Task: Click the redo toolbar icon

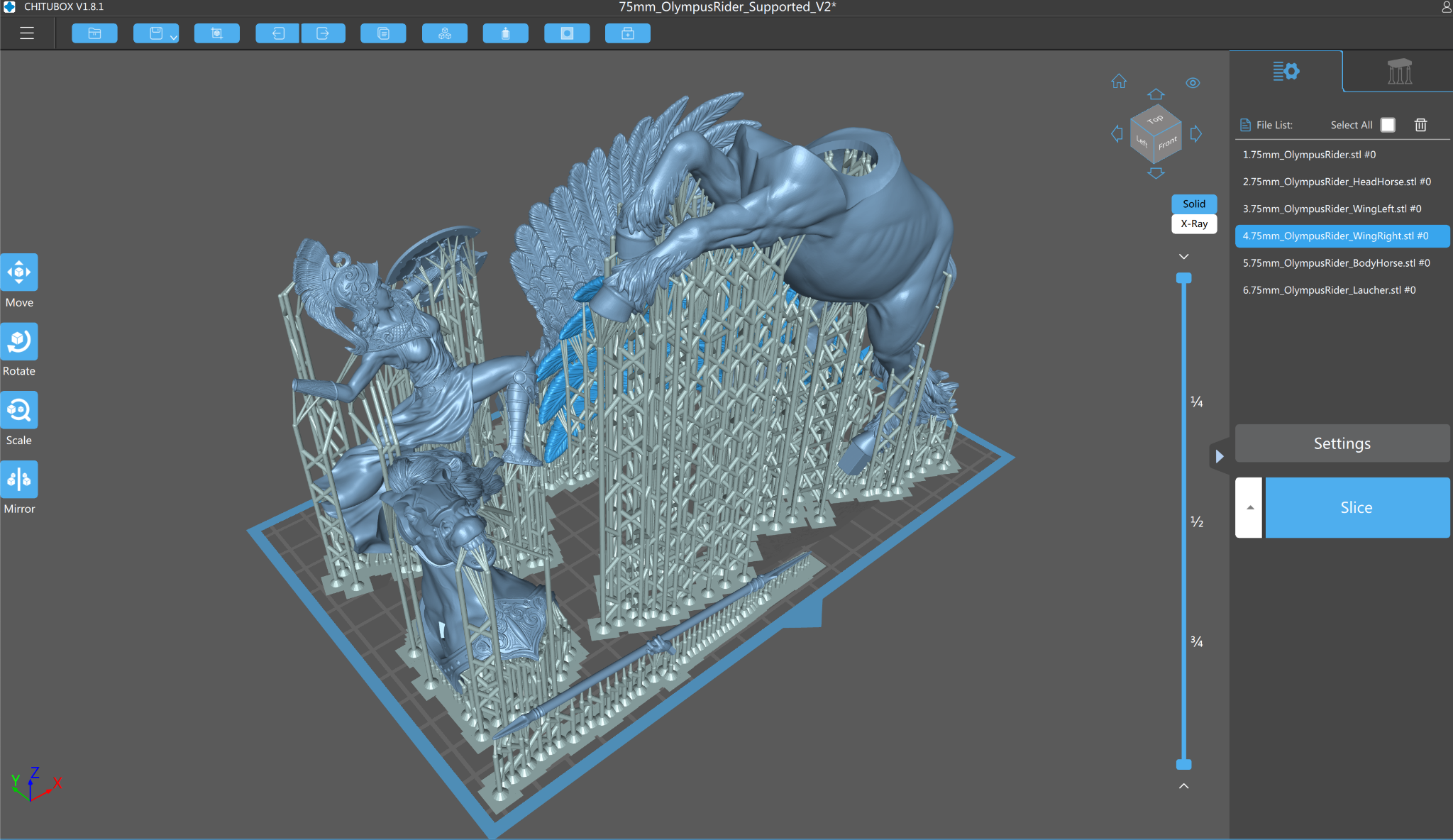Action: coord(323,33)
